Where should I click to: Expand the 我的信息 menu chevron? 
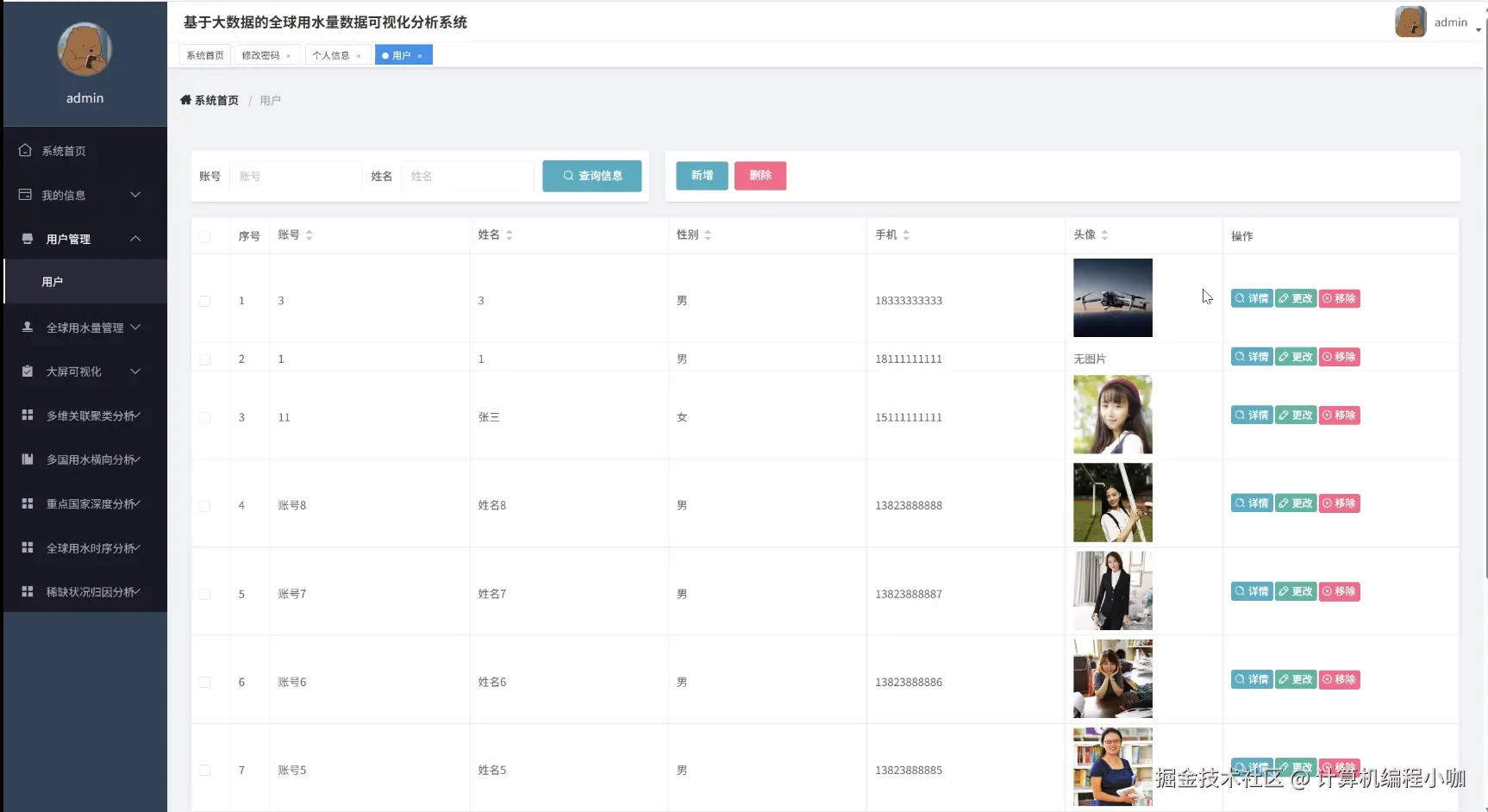[x=135, y=195]
